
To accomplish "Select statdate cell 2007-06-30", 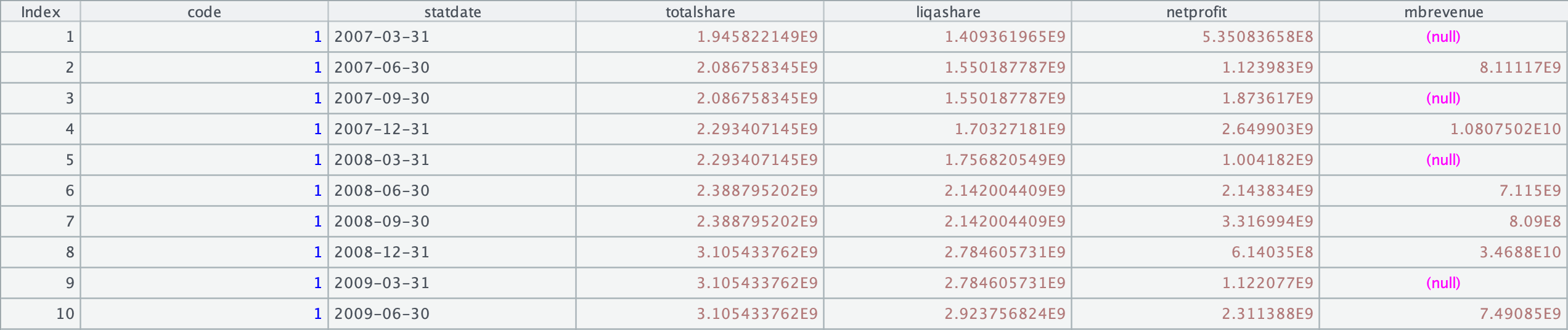I will pyautogui.click(x=452, y=68).
